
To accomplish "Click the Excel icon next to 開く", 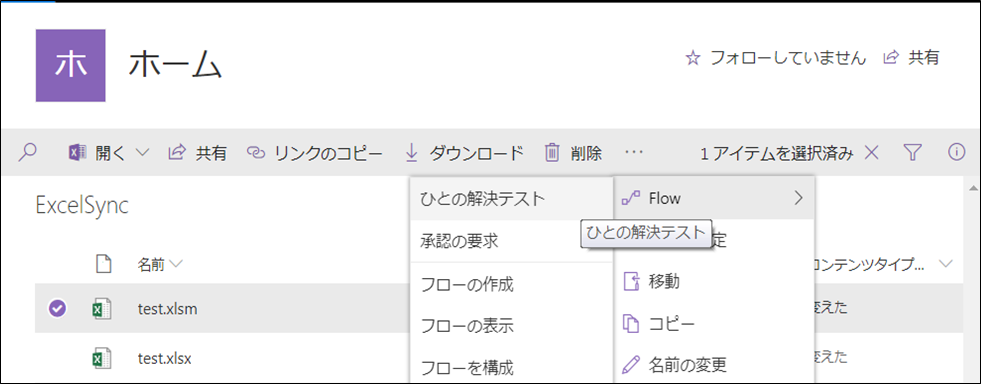I will 77,152.
